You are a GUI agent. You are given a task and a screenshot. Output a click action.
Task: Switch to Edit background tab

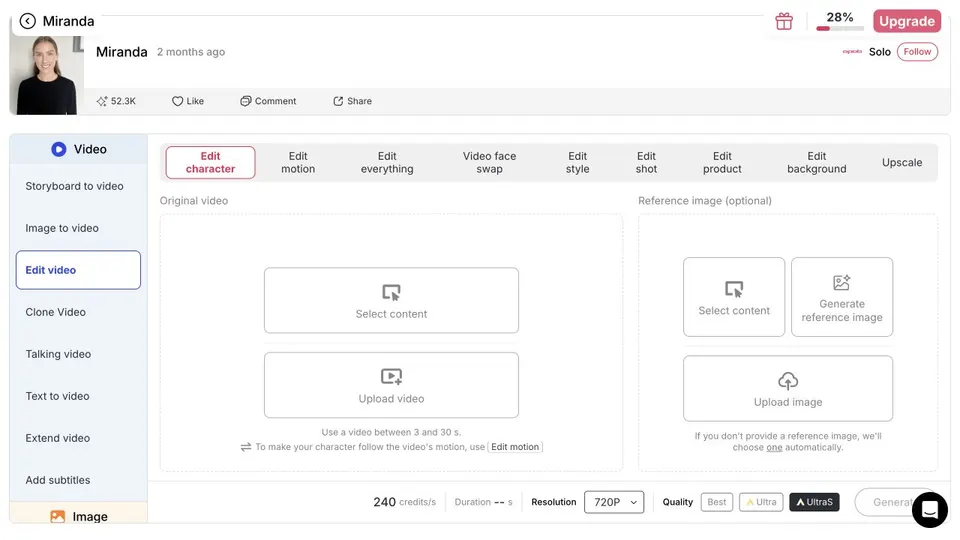pyautogui.click(x=817, y=162)
